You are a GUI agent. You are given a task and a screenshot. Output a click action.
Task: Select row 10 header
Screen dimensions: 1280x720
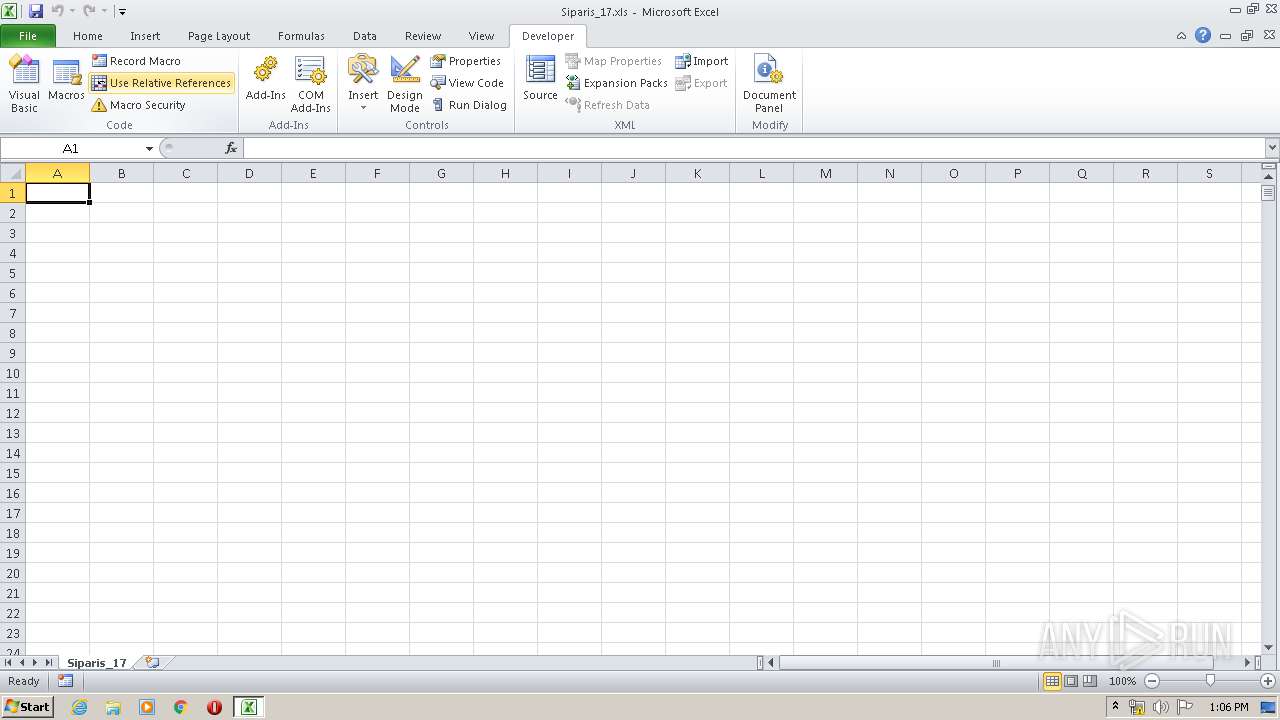coord(13,373)
